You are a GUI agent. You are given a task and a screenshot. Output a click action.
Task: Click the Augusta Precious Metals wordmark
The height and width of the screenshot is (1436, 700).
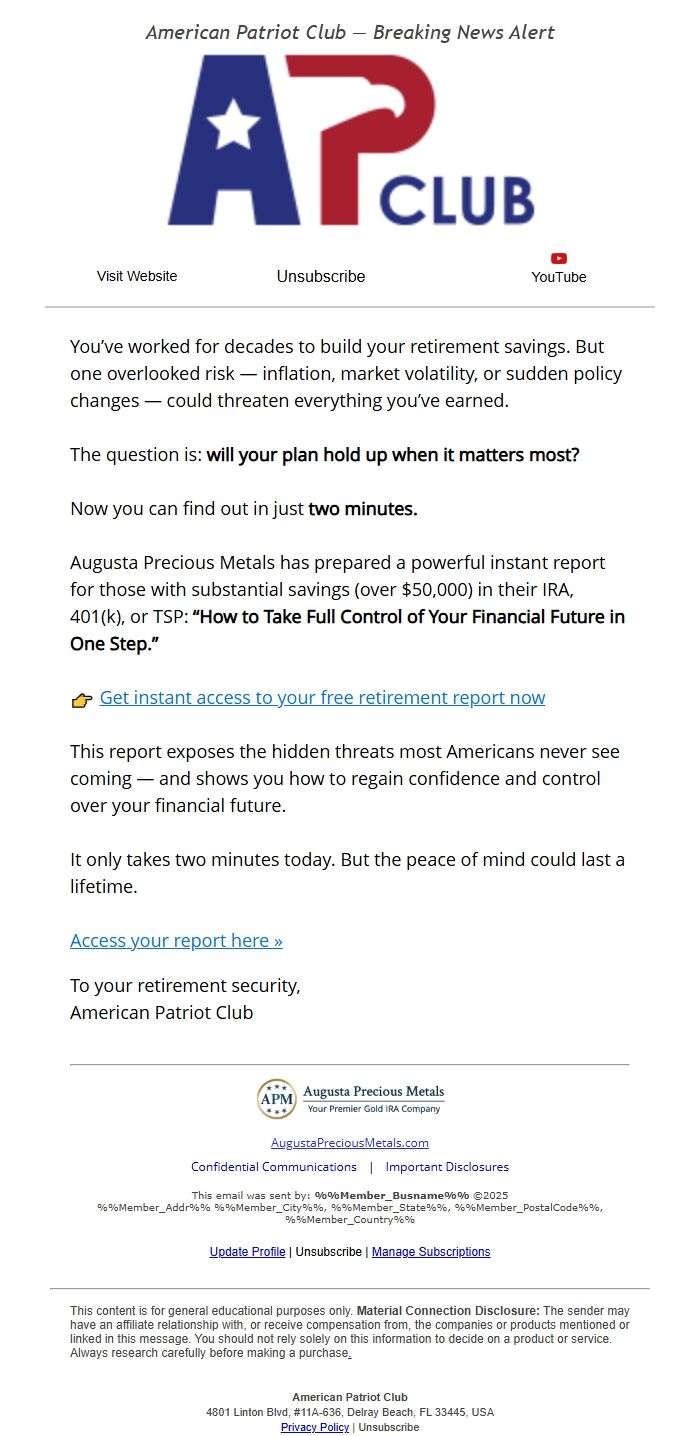point(374,1092)
